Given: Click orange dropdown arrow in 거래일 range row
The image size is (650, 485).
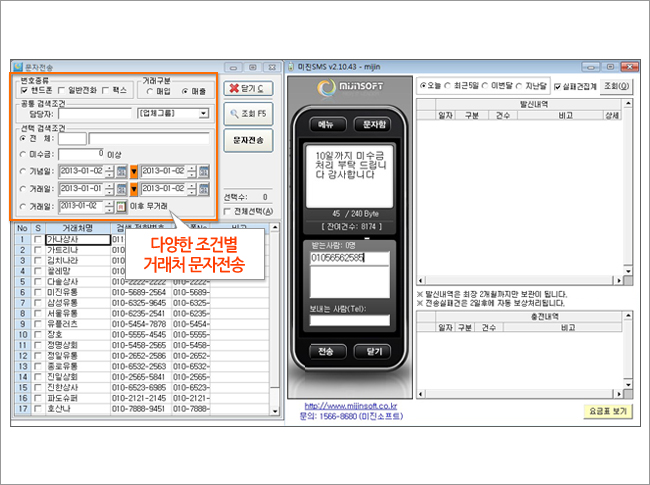Looking at the screenshot, I should (x=135, y=188).
